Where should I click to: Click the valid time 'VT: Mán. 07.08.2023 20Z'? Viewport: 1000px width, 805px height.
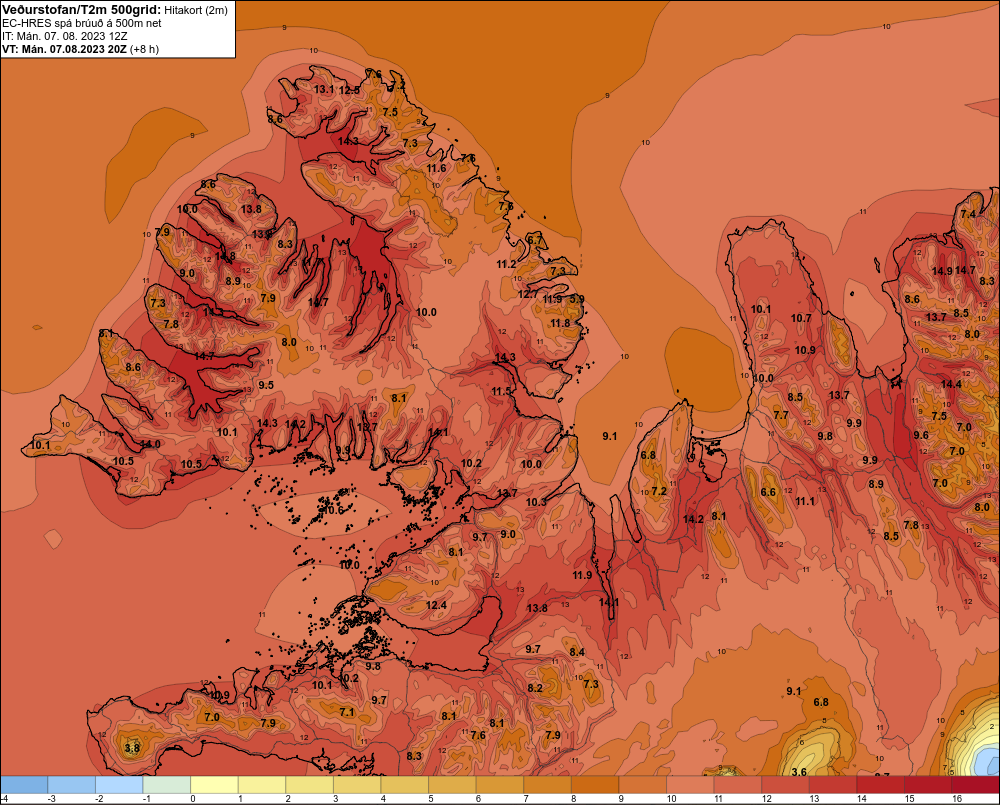64,49
